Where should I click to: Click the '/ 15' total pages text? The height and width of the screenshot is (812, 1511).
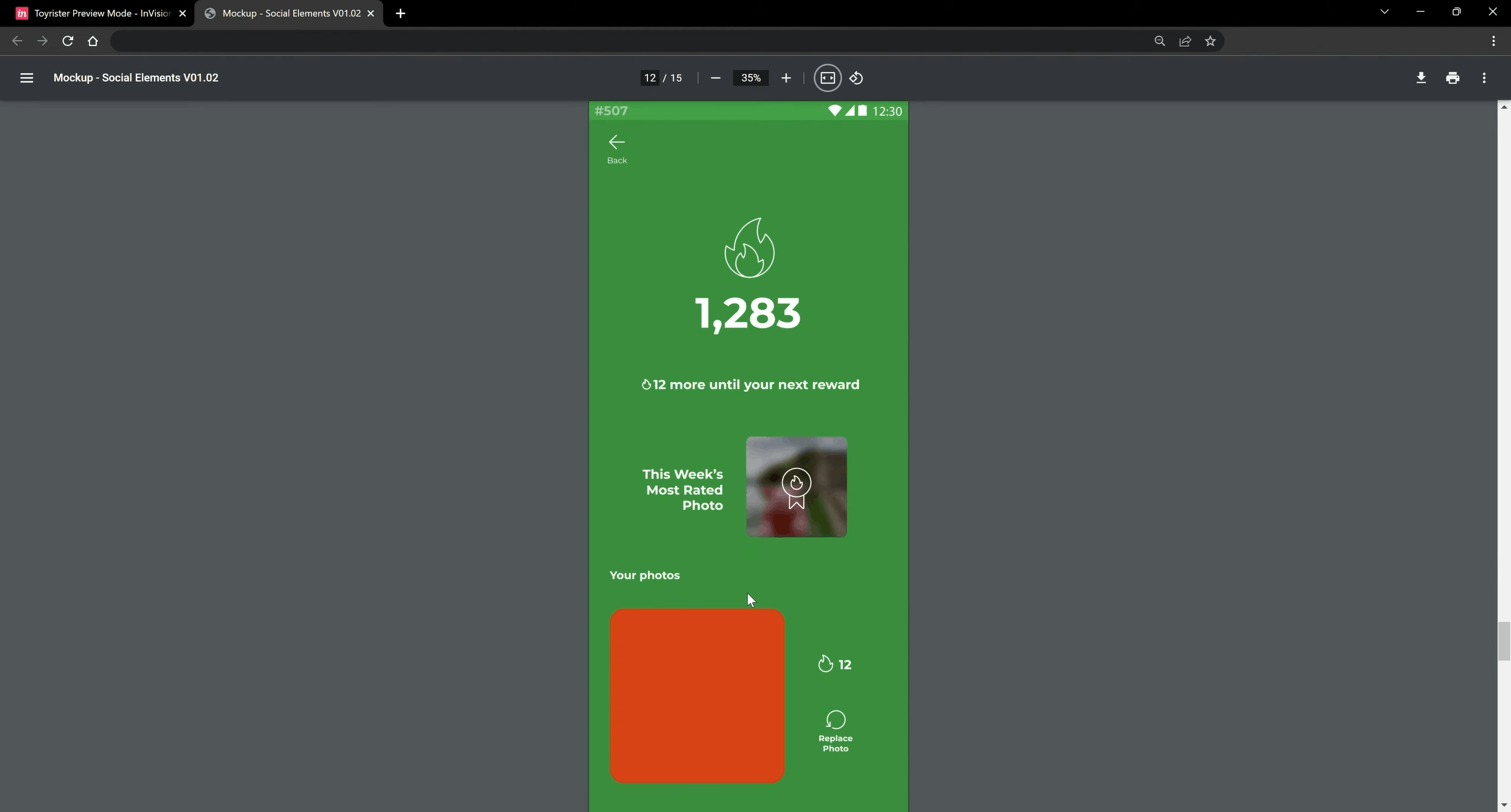click(x=673, y=78)
